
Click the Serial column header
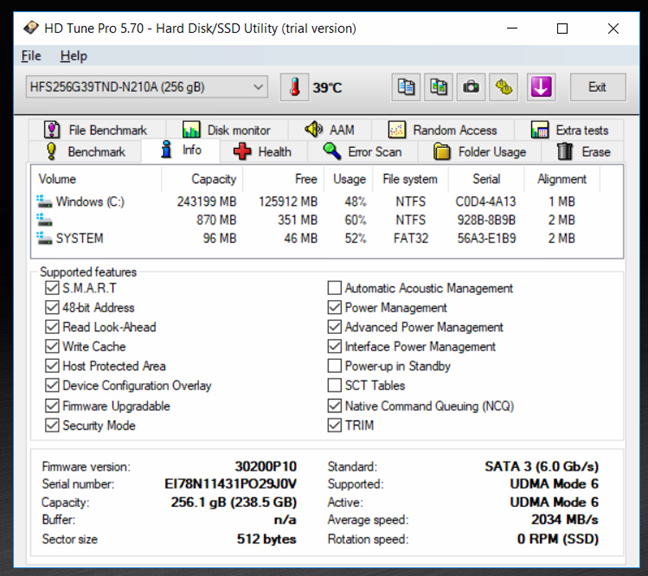click(486, 179)
